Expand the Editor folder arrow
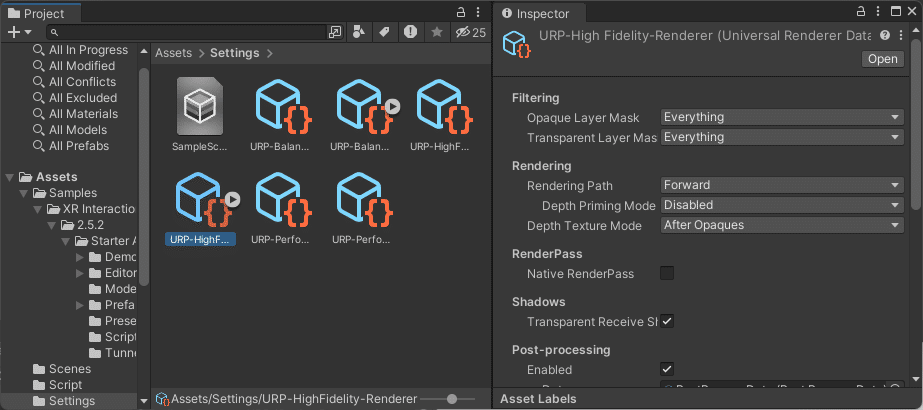 point(80,273)
